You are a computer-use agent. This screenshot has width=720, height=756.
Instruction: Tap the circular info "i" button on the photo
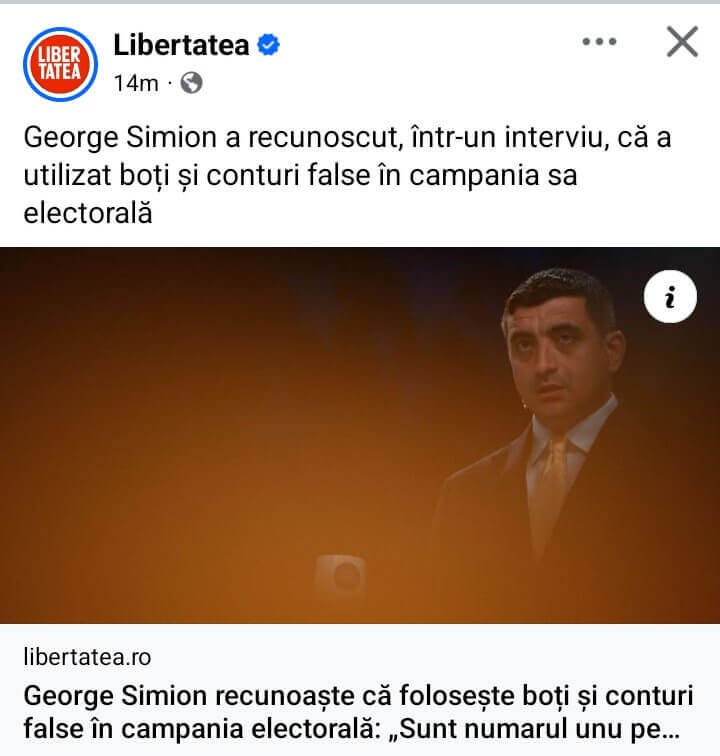[670, 297]
